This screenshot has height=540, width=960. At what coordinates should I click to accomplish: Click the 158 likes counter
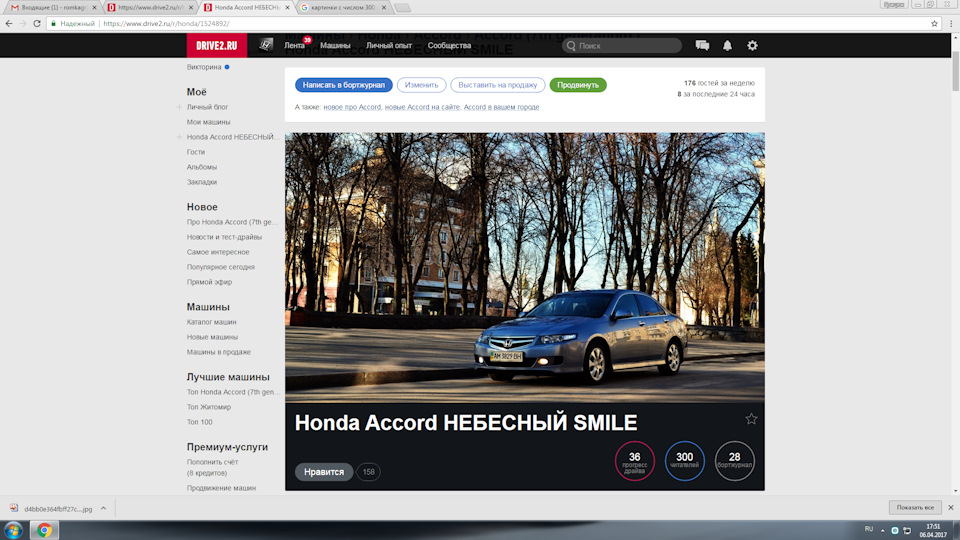coord(369,472)
